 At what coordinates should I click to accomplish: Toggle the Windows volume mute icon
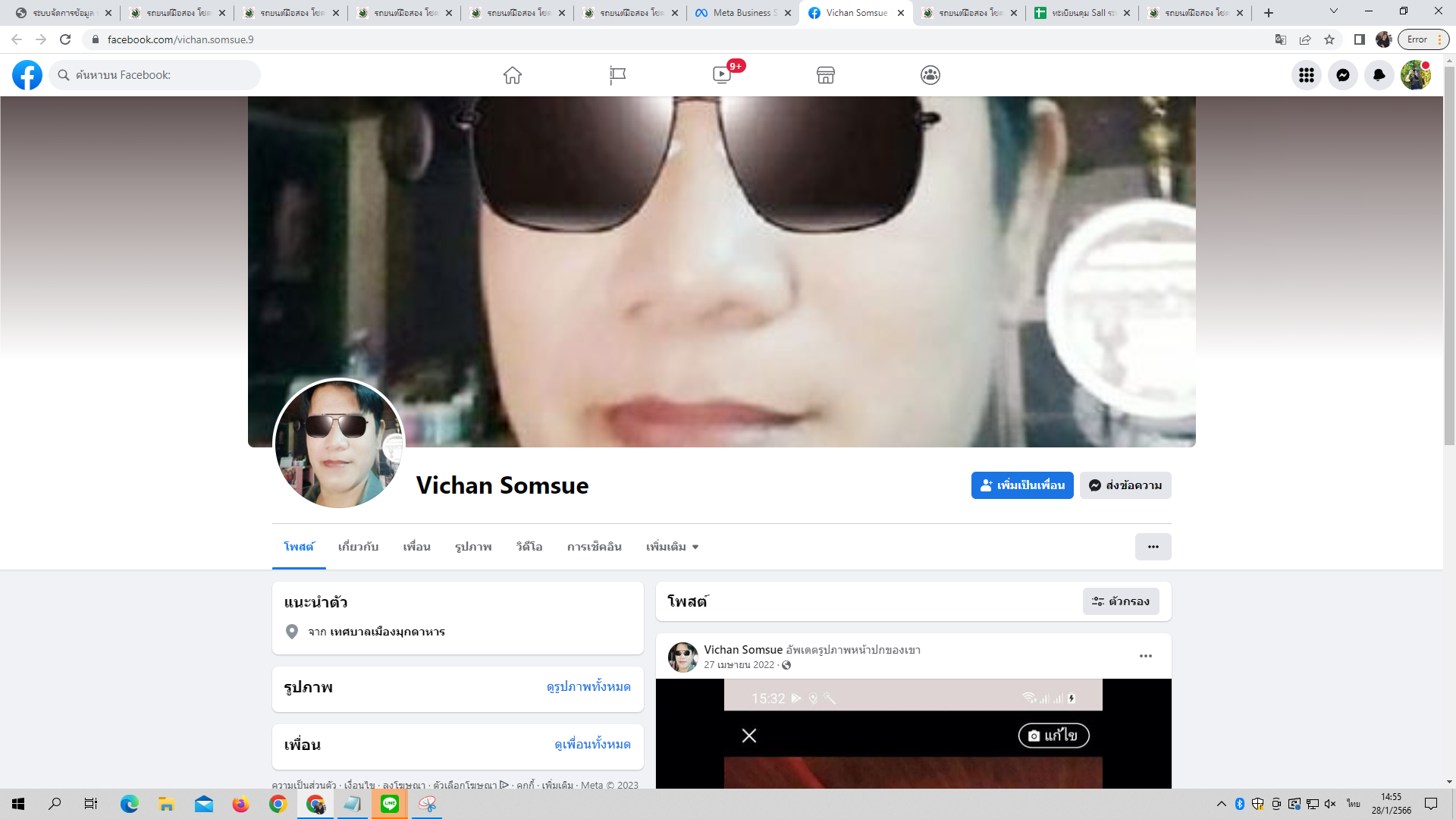(1330, 804)
